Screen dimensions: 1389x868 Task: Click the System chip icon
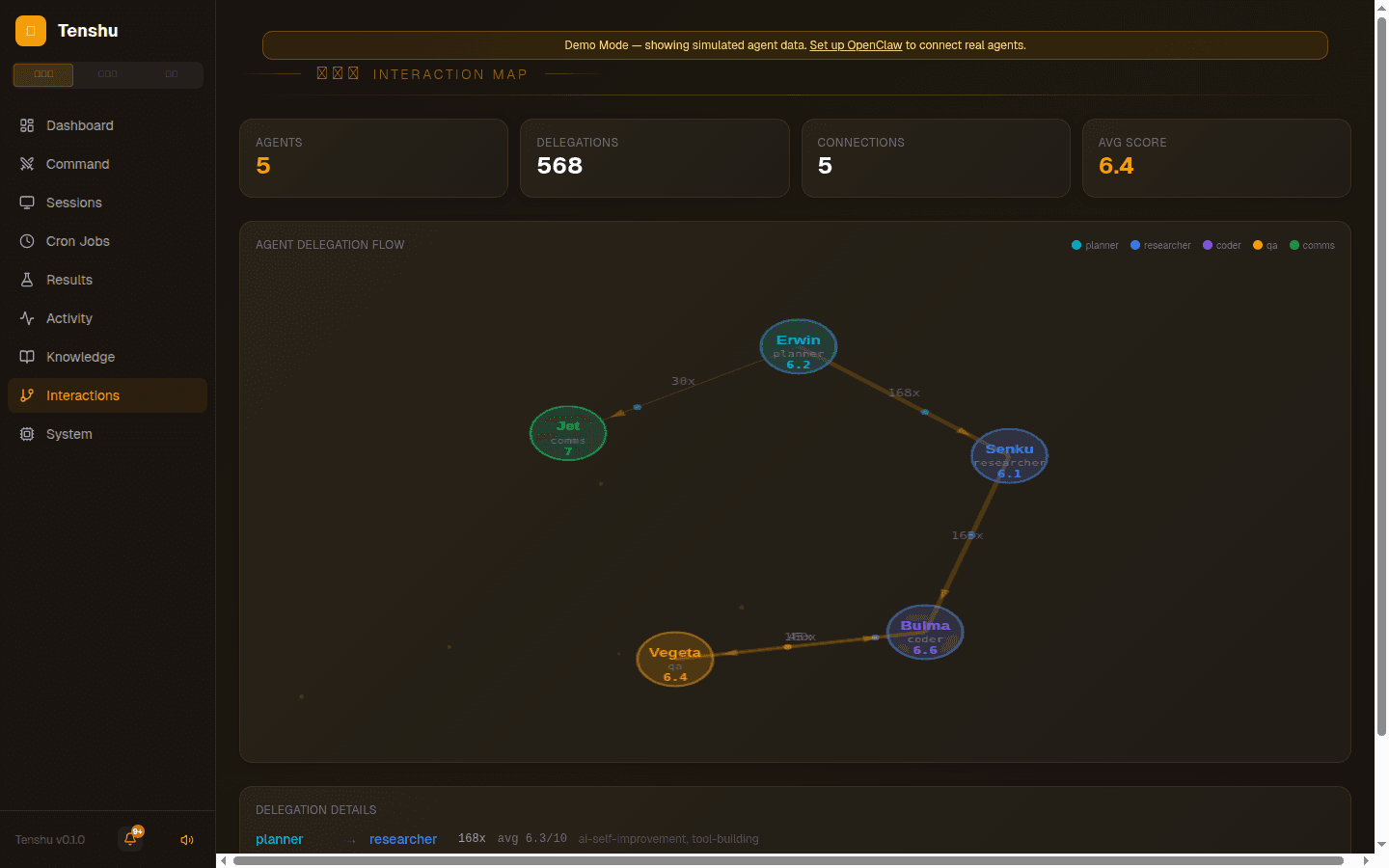point(27,434)
